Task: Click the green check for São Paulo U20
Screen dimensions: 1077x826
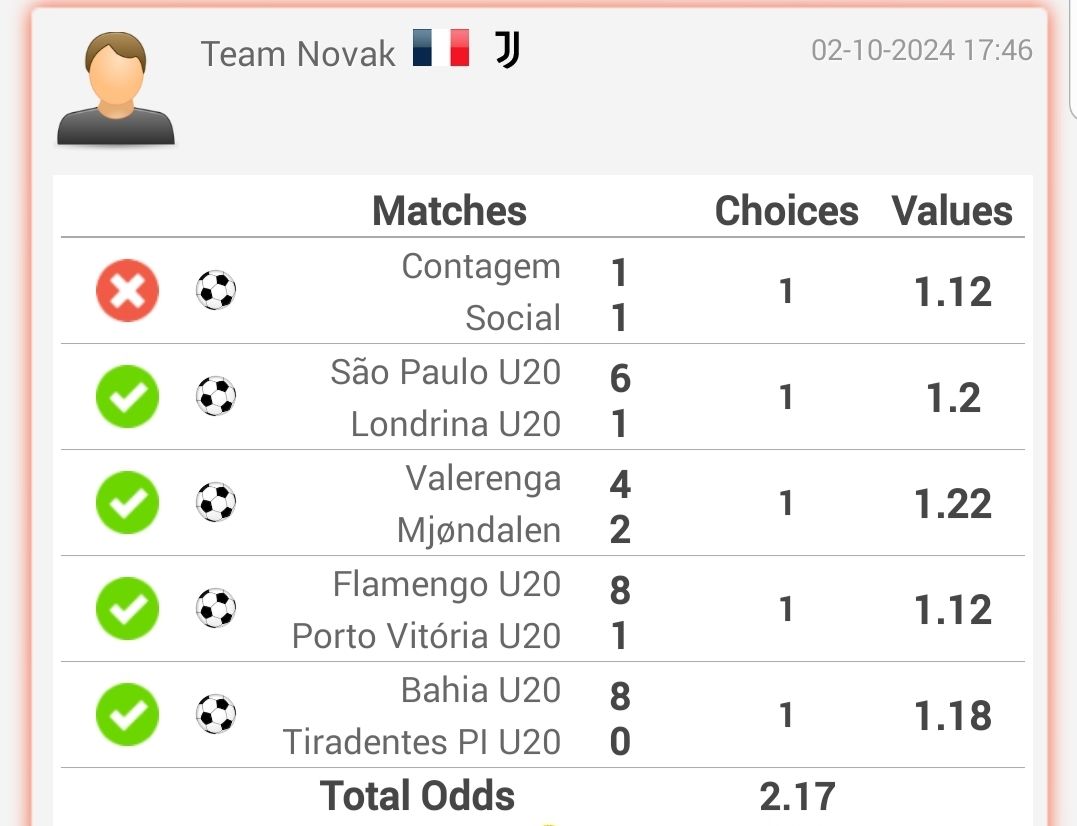Action: (127, 396)
